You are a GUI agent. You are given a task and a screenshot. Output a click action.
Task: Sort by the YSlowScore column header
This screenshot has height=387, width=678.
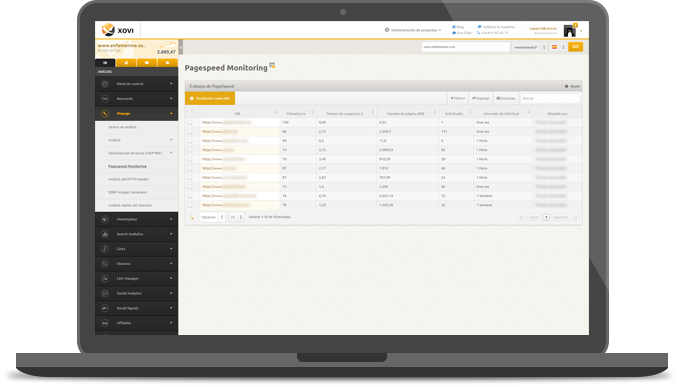pos(298,113)
